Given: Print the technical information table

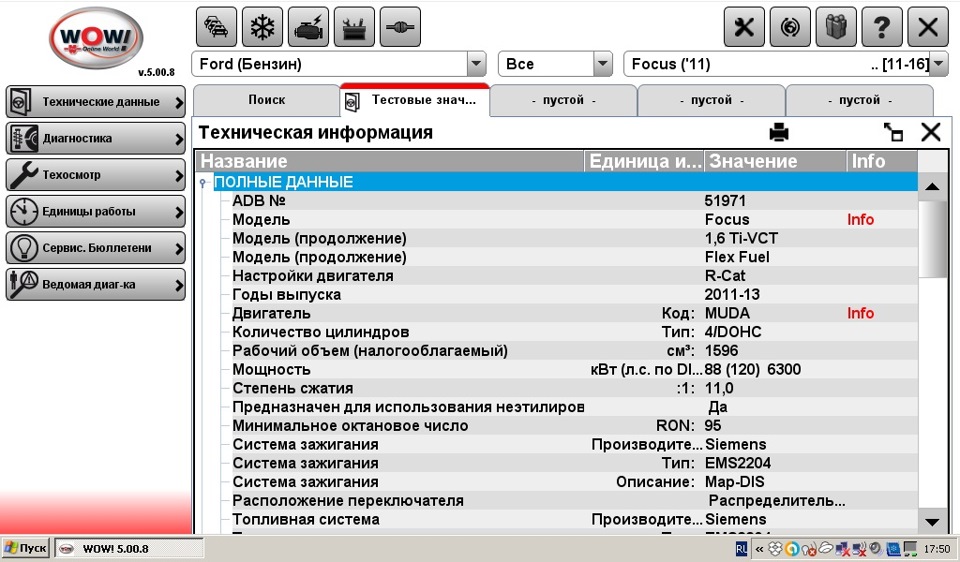Looking at the screenshot, I should click(x=779, y=132).
